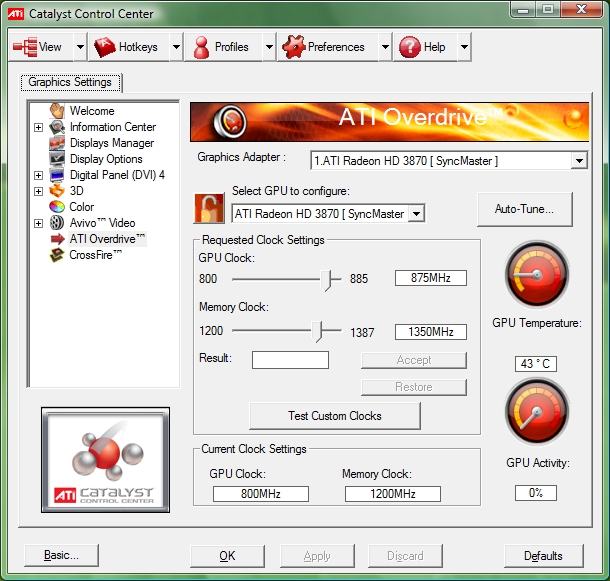Click the Accept button
This screenshot has width=610, height=581.
[414, 360]
